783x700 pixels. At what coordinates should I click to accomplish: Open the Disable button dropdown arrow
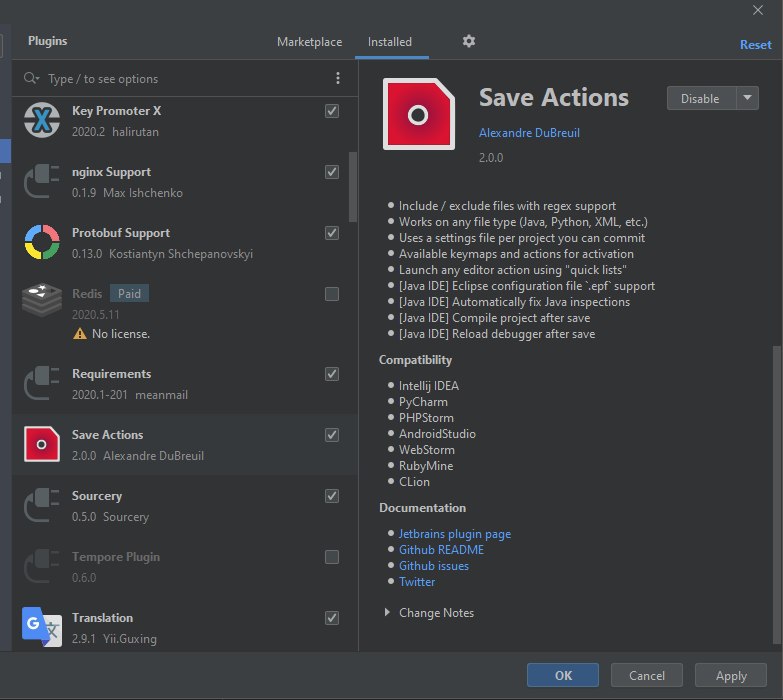[748, 98]
